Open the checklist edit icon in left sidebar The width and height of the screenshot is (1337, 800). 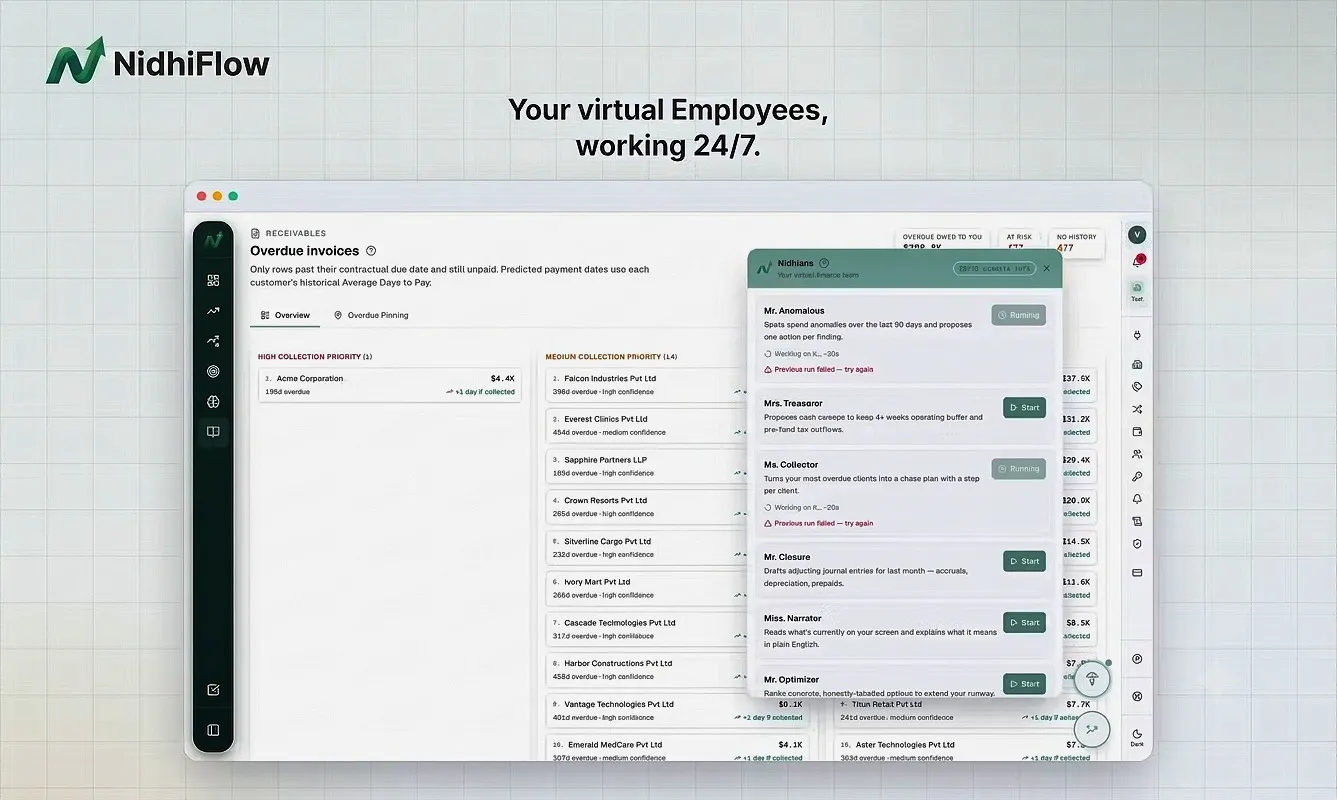[213, 690]
